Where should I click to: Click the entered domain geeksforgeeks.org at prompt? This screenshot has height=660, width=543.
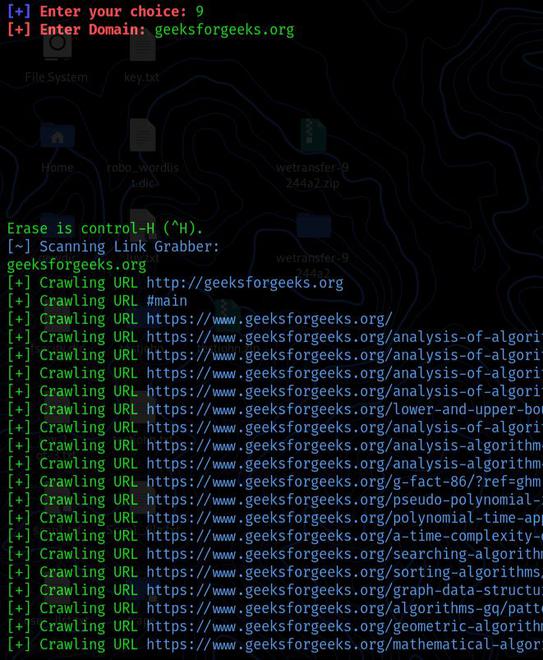pyautogui.click(x=224, y=30)
